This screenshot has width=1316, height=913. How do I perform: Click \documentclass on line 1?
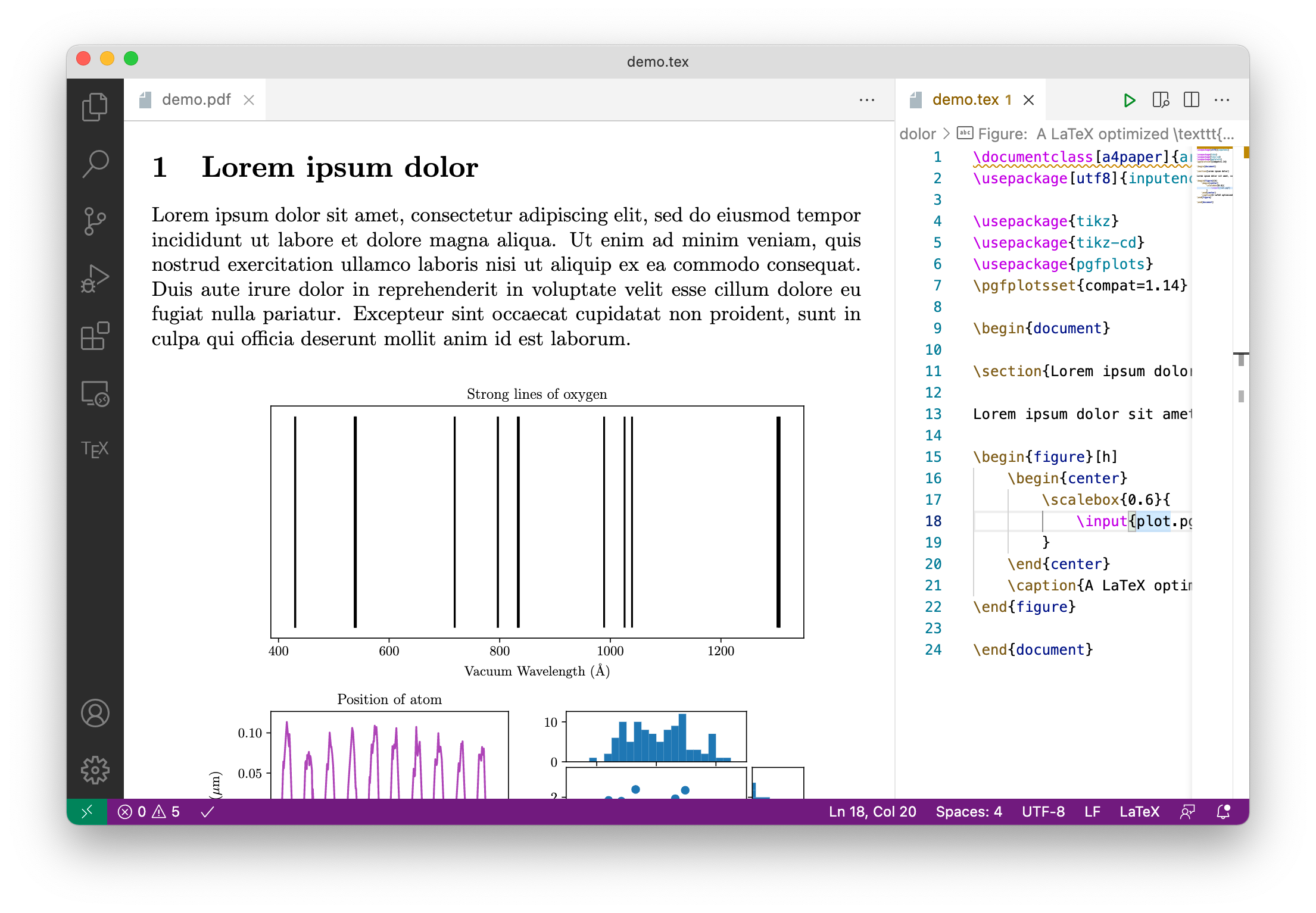1033,157
